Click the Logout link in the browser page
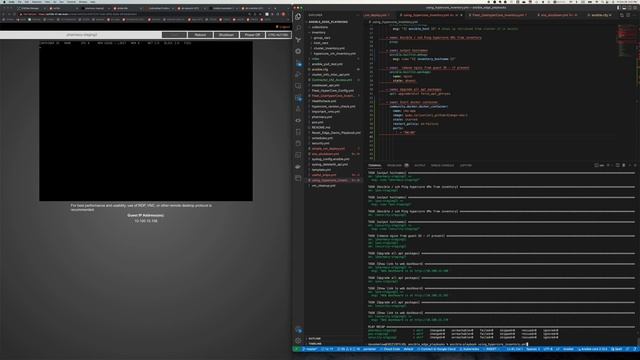The width and height of the screenshot is (640, 360). pos(284,27)
